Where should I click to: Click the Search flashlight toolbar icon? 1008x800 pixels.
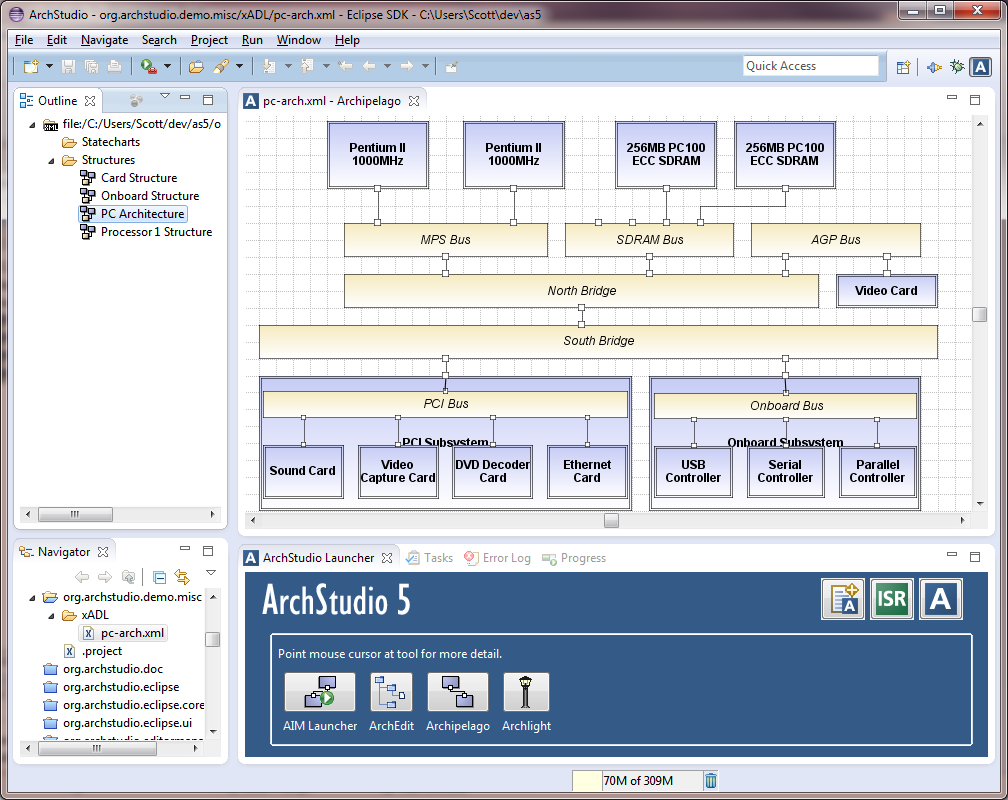(x=220, y=66)
